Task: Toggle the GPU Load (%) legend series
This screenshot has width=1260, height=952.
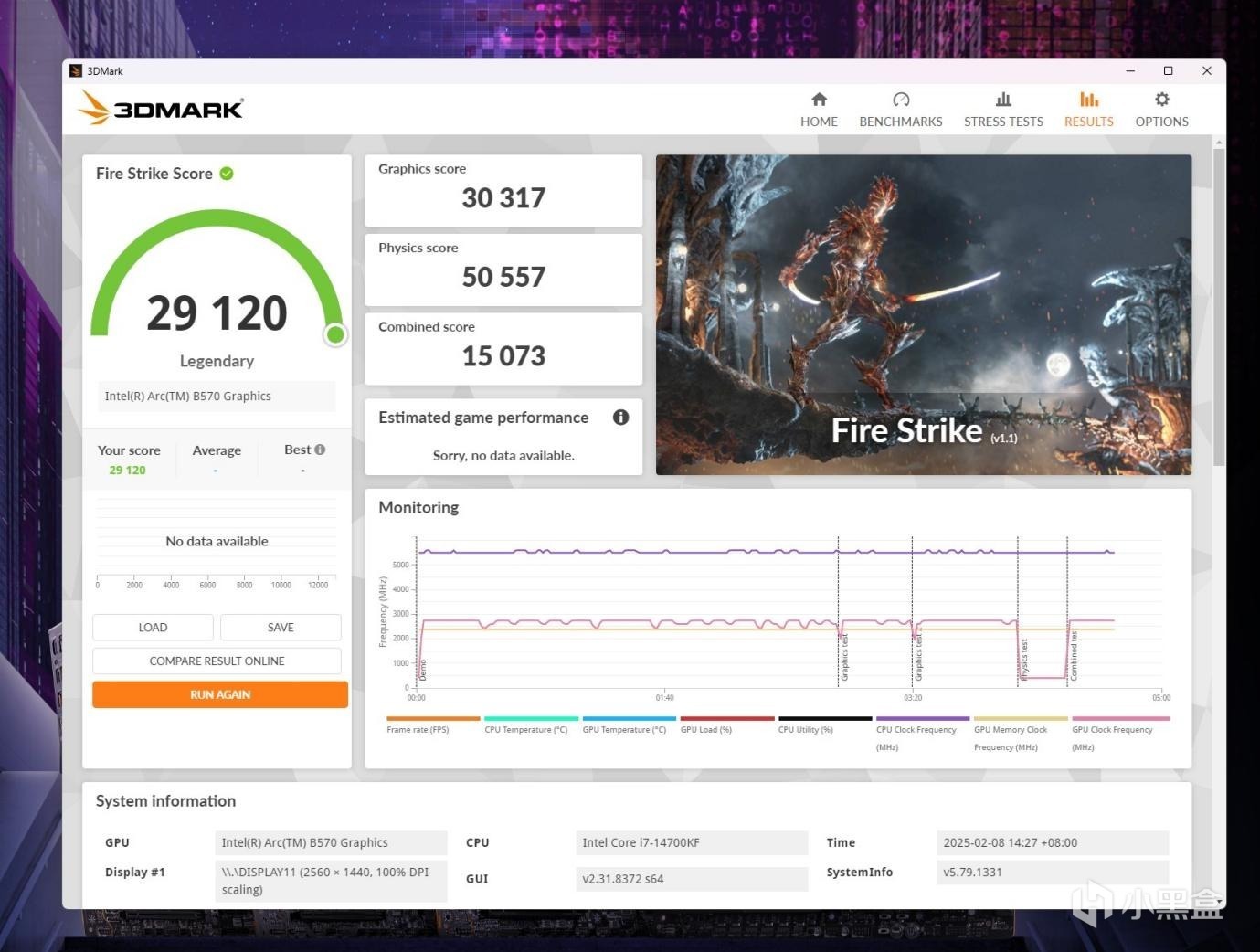Action: coord(726,725)
